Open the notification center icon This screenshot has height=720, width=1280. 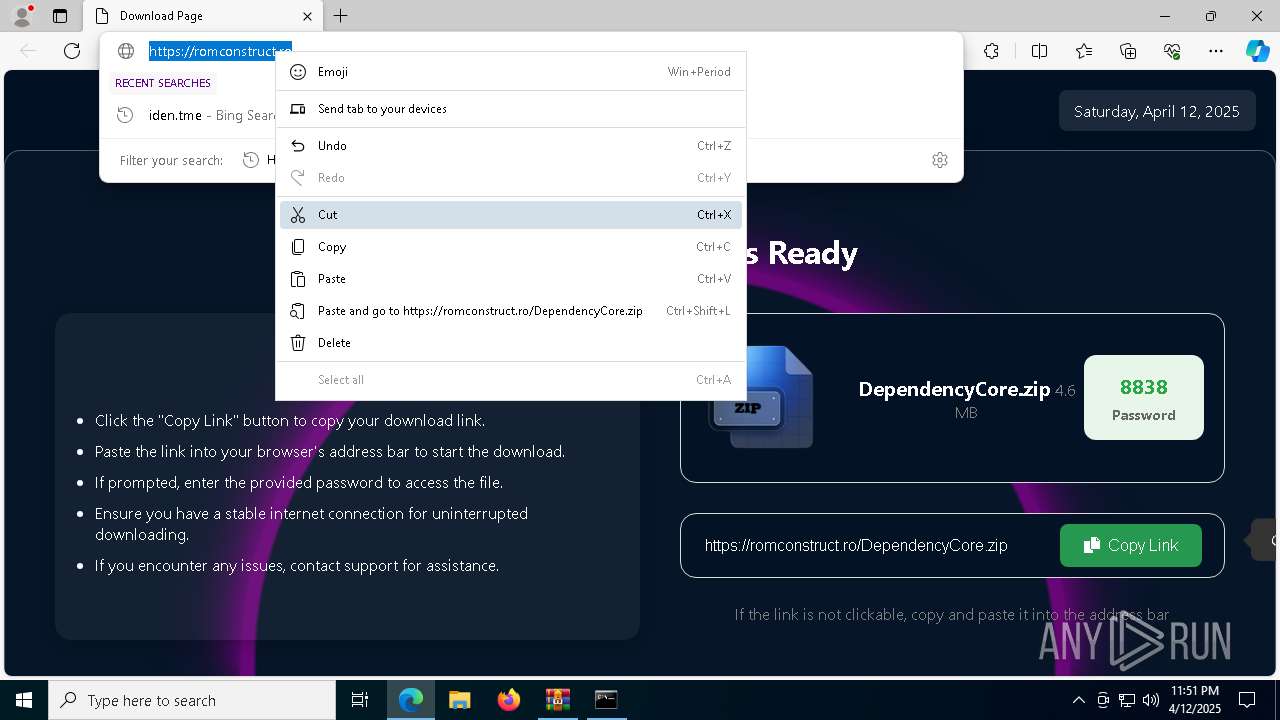1247,700
